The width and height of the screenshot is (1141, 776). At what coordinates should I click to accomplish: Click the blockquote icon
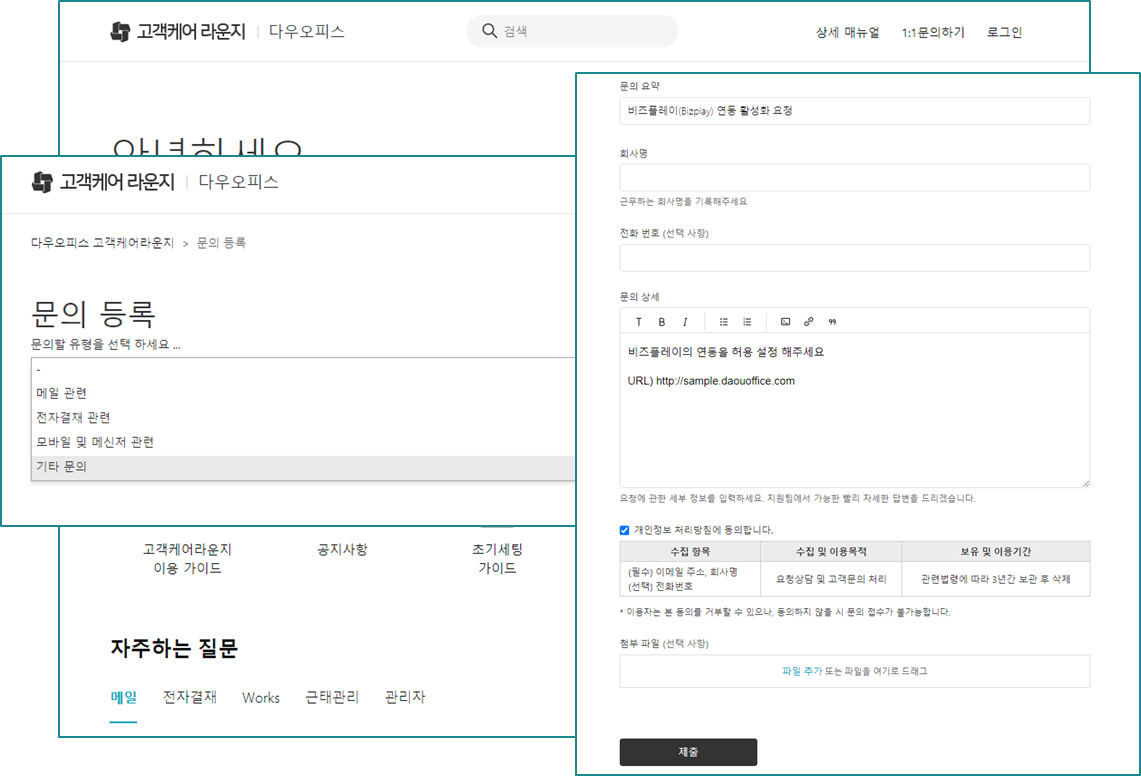832,322
